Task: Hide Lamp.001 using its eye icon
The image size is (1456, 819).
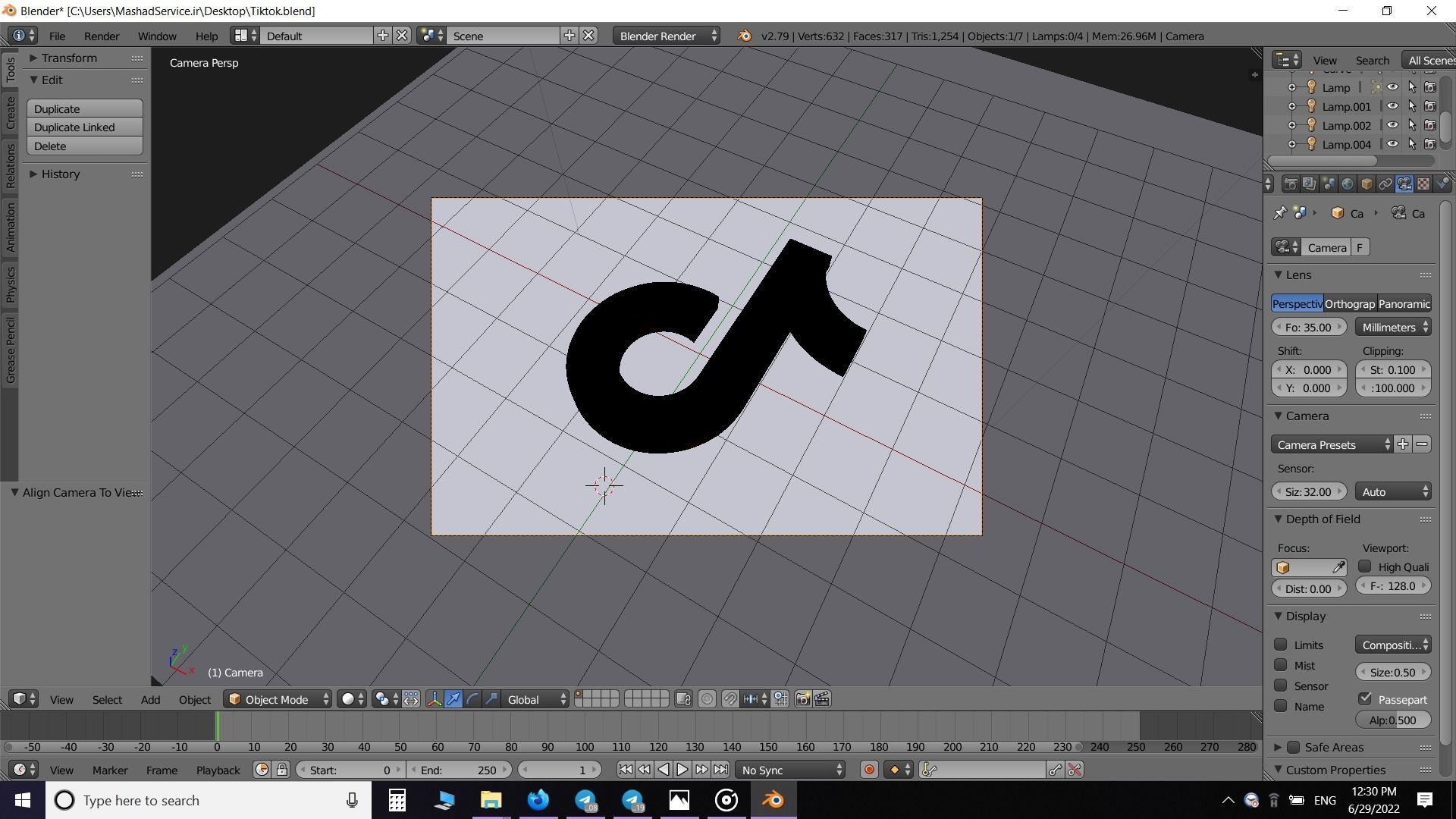Action: coord(1393,106)
